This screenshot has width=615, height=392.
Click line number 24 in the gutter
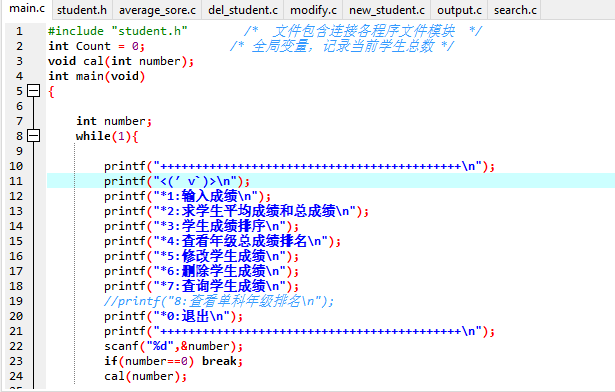point(16,376)
